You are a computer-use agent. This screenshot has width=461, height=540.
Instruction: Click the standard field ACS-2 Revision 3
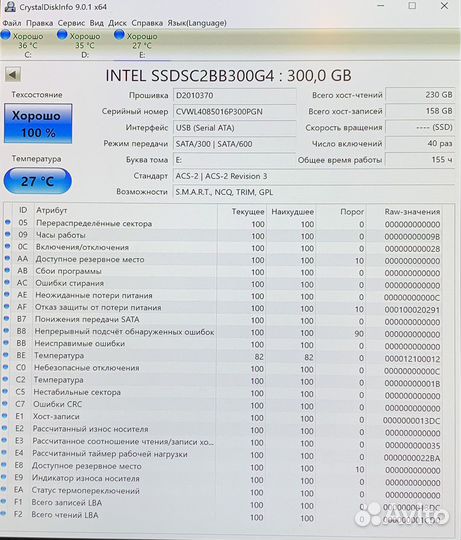coord(314,176)
